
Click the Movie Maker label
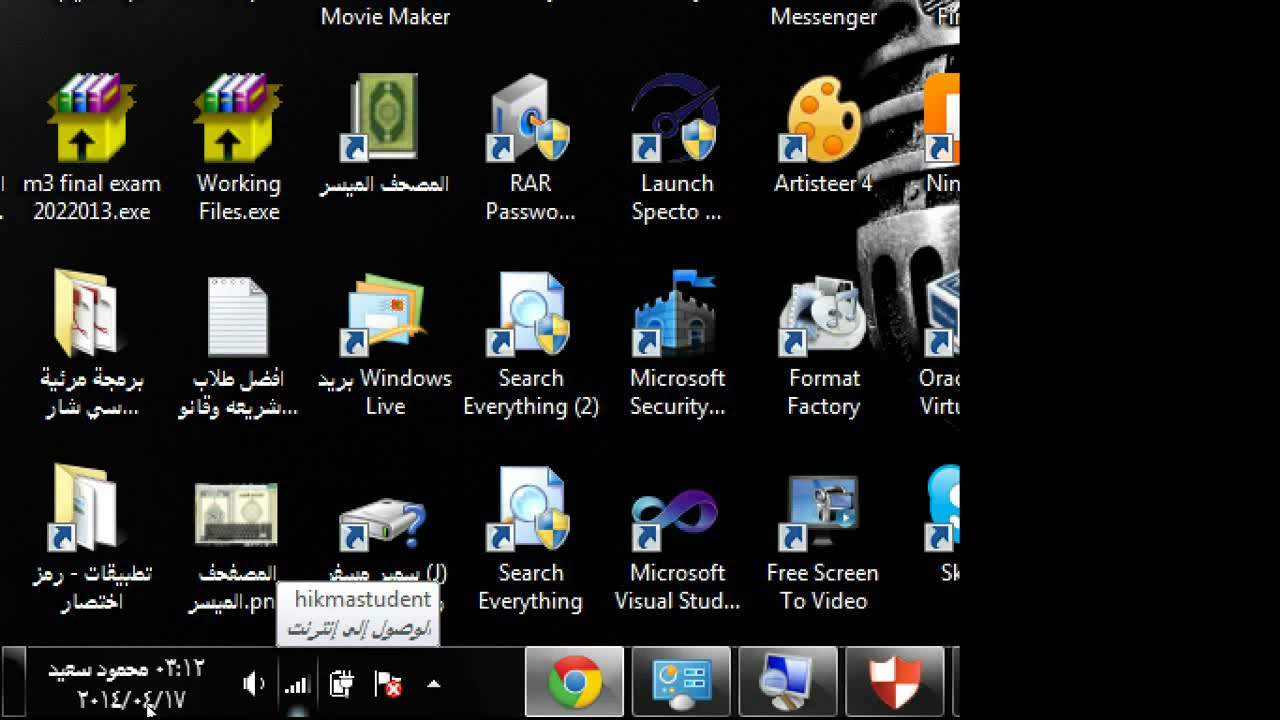tap(385, 16)
